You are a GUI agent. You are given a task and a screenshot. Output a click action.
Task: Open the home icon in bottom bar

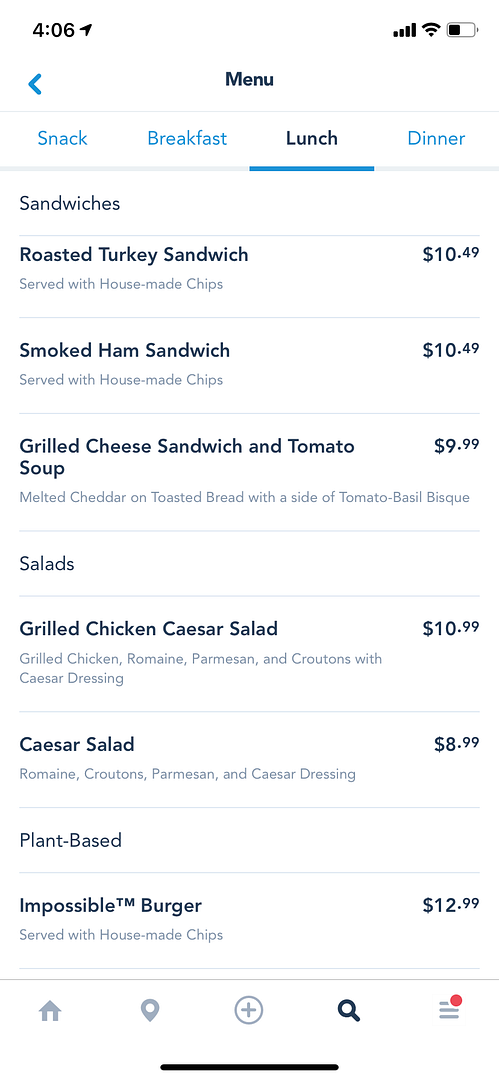[50, 1010]
